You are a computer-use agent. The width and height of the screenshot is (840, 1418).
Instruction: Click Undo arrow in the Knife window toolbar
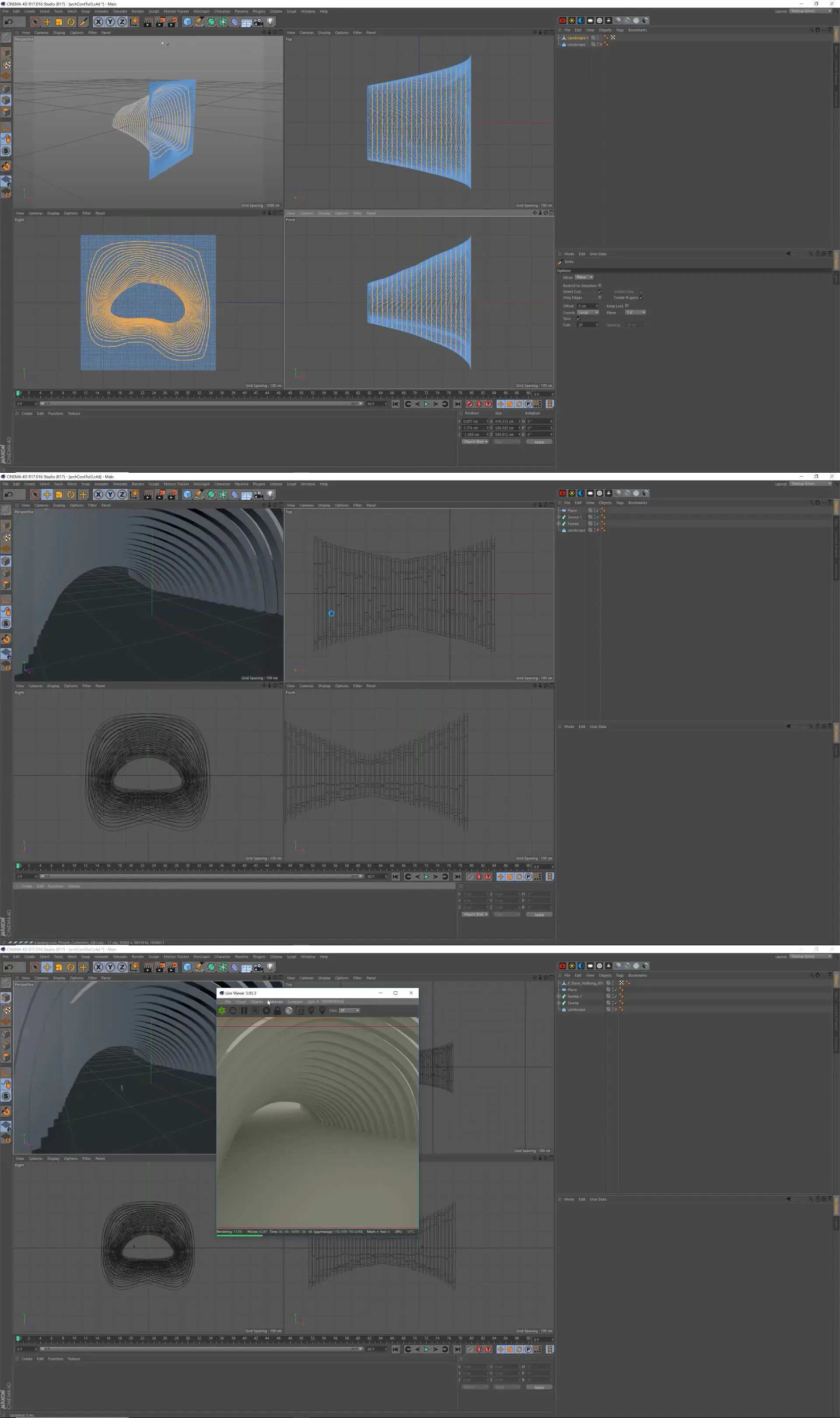pos(9,22)
